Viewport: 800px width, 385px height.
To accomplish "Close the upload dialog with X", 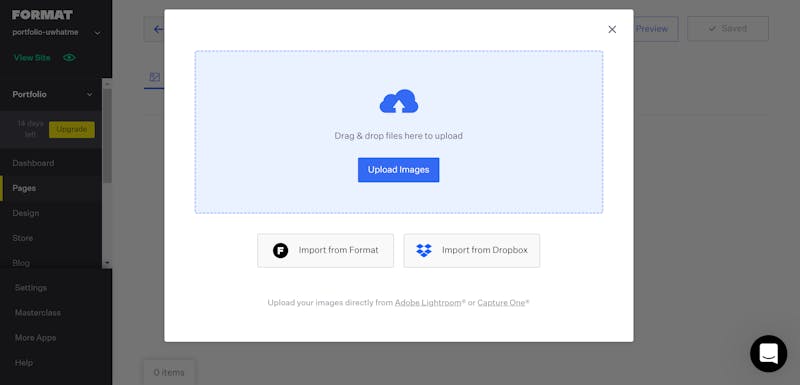I will coord(612,30).
